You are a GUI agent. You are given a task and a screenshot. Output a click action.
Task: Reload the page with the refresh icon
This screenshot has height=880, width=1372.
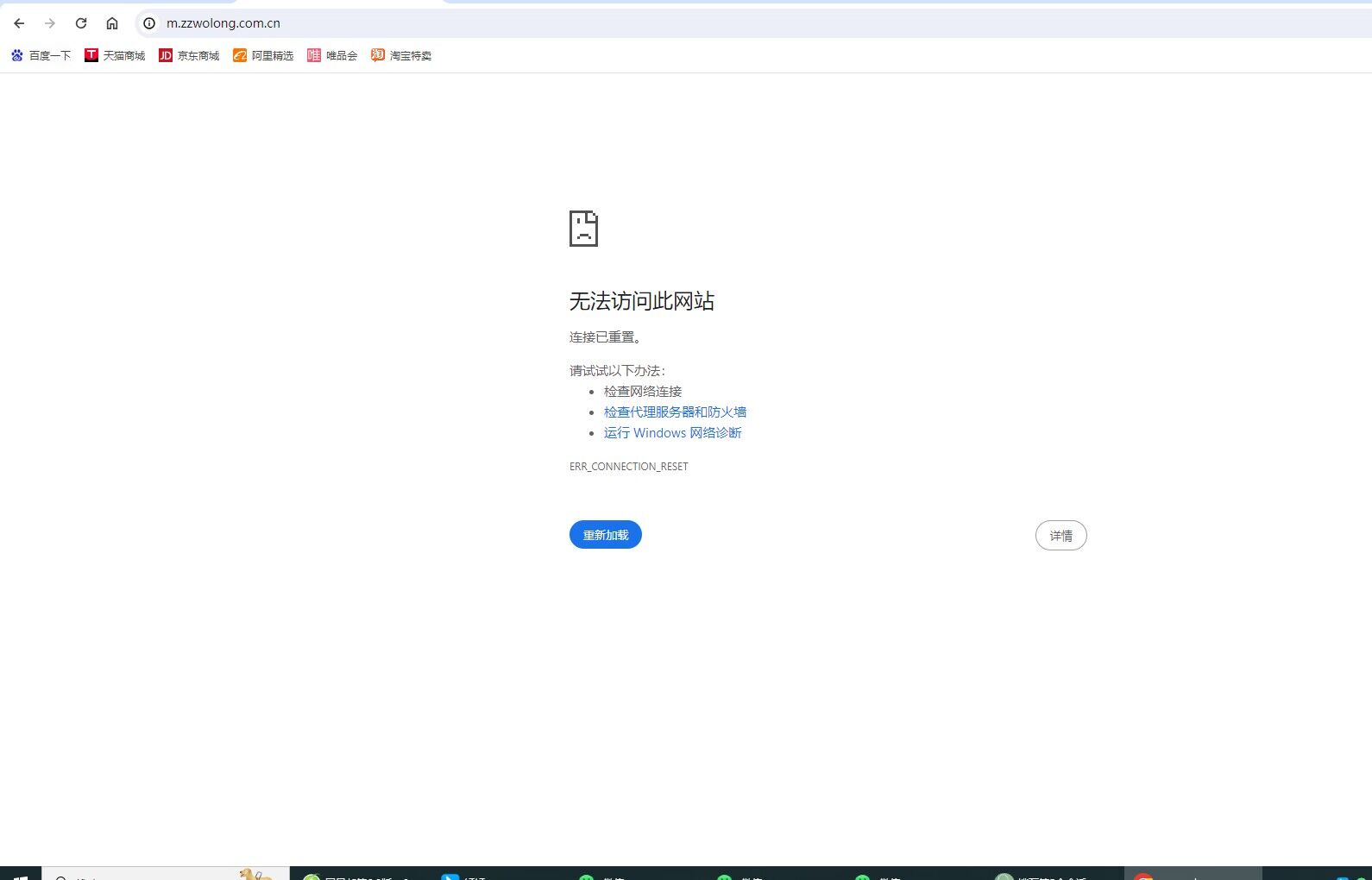click(x=81, y=23)
